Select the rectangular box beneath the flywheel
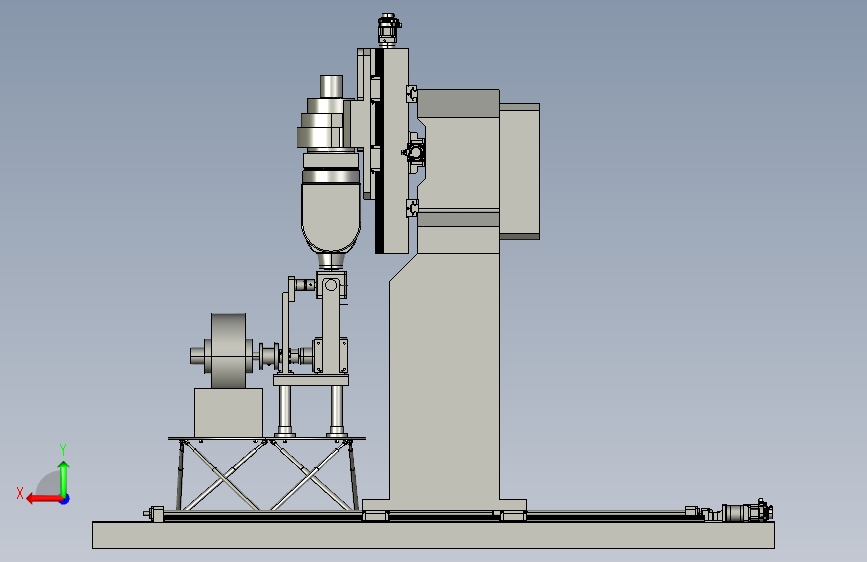This screenshot has width=867, height=562. click(228, 413)
